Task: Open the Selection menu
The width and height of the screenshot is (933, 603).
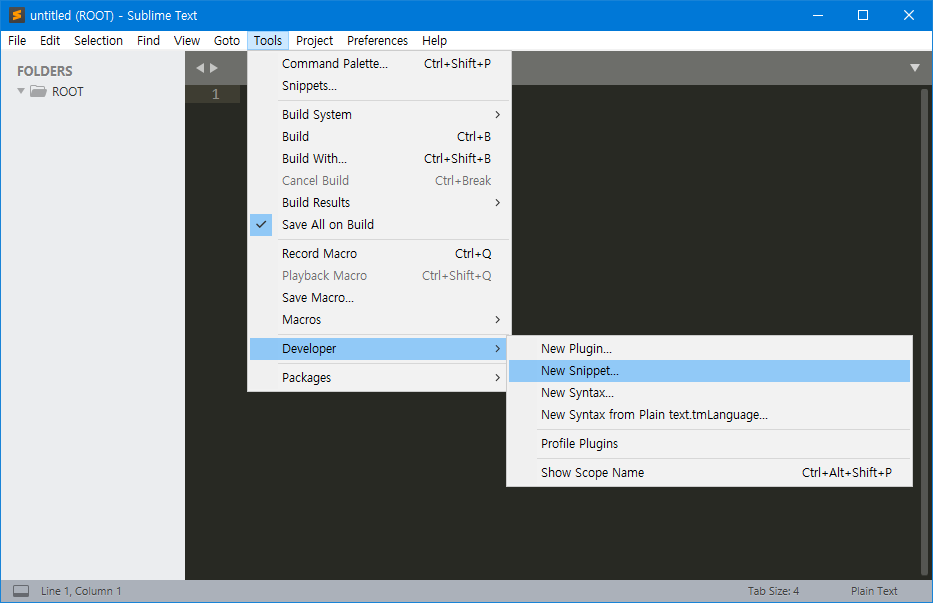Action: pos(98,40)
